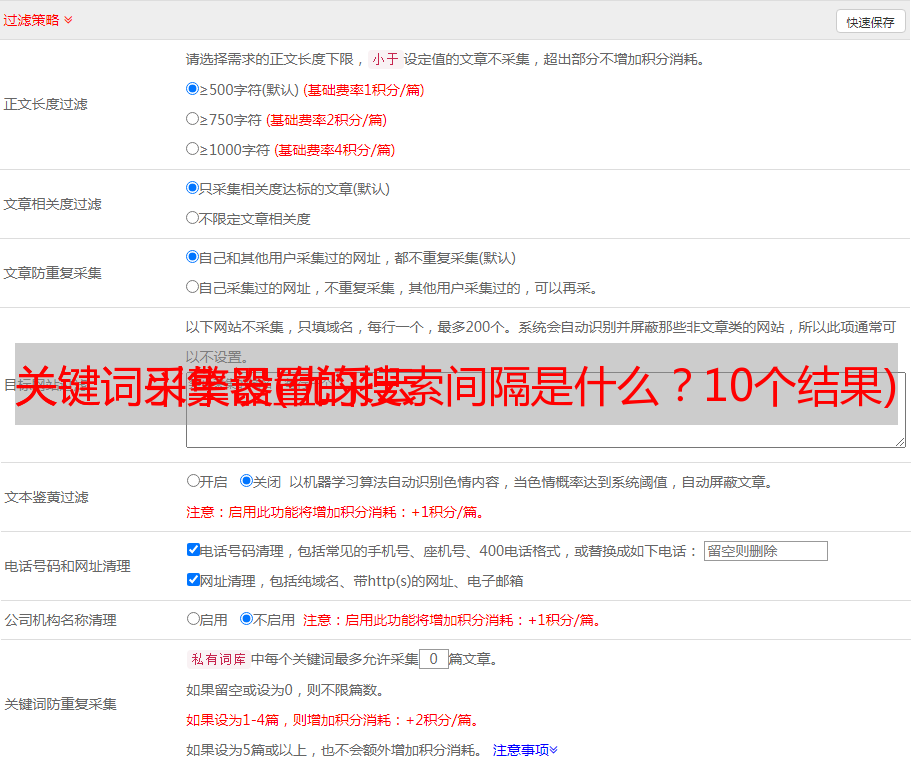Click the 快速保存 button

(870, 22)
